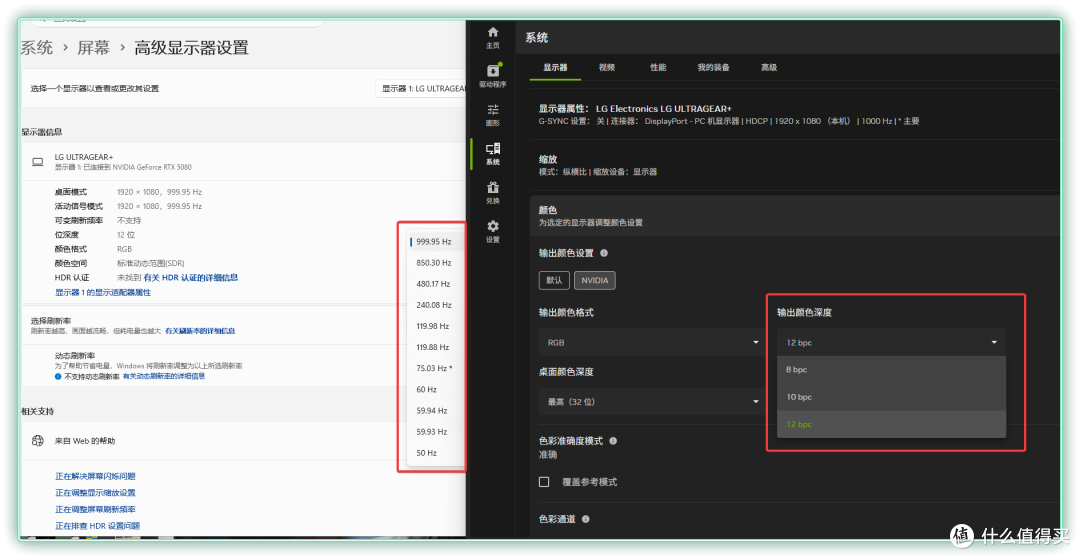Open the 输出颜色格式 RGB dropdown

650,342
